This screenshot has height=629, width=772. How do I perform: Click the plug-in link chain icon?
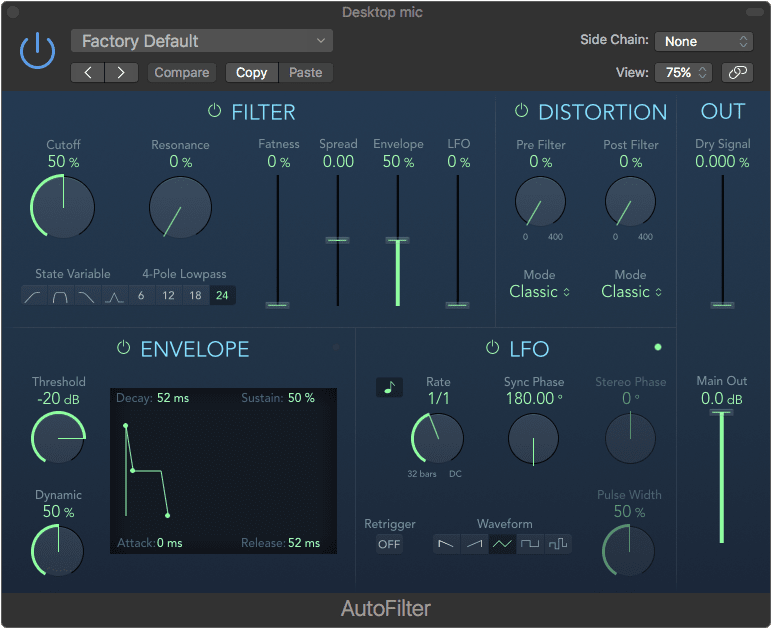737,73
